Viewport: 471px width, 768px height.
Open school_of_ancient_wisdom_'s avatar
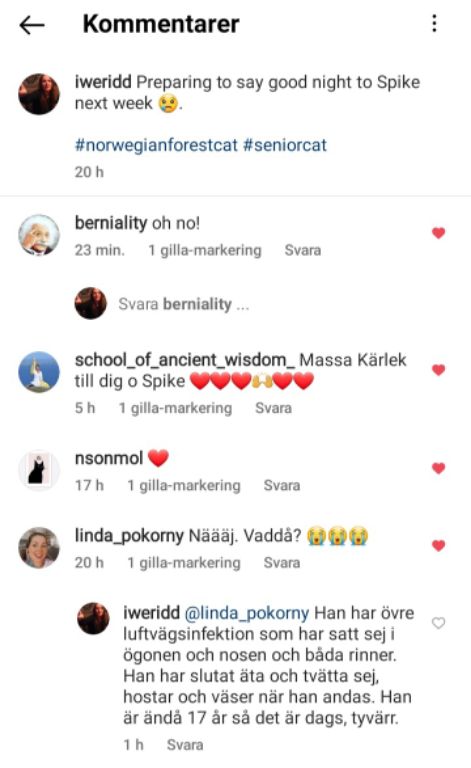click(x=39, y=372)
